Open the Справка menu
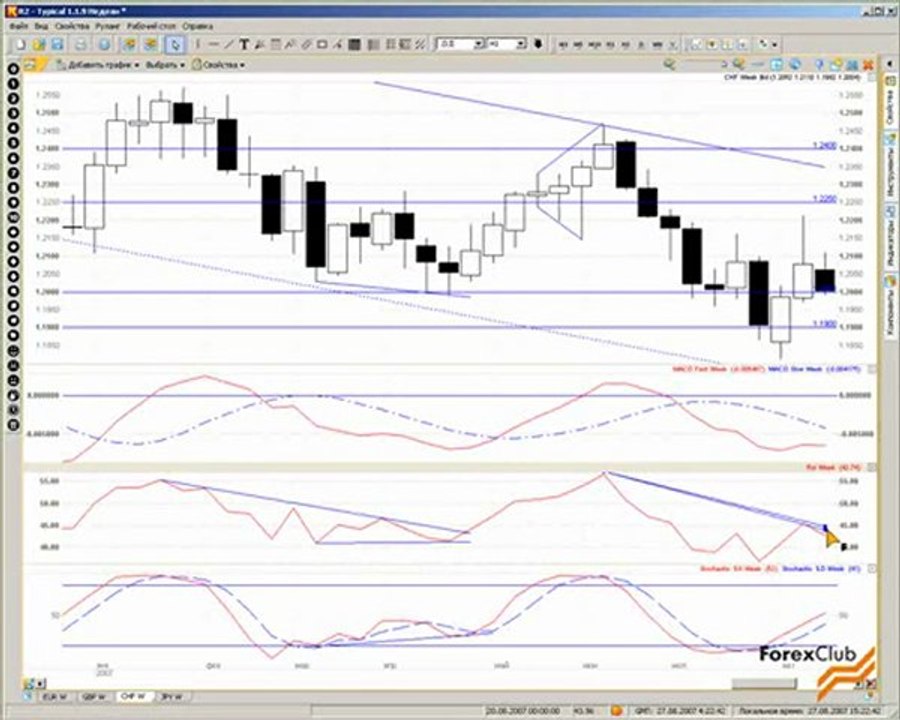The width and height of the screenshot is (900, 720). pyautogui.click(x=197, y=26)
